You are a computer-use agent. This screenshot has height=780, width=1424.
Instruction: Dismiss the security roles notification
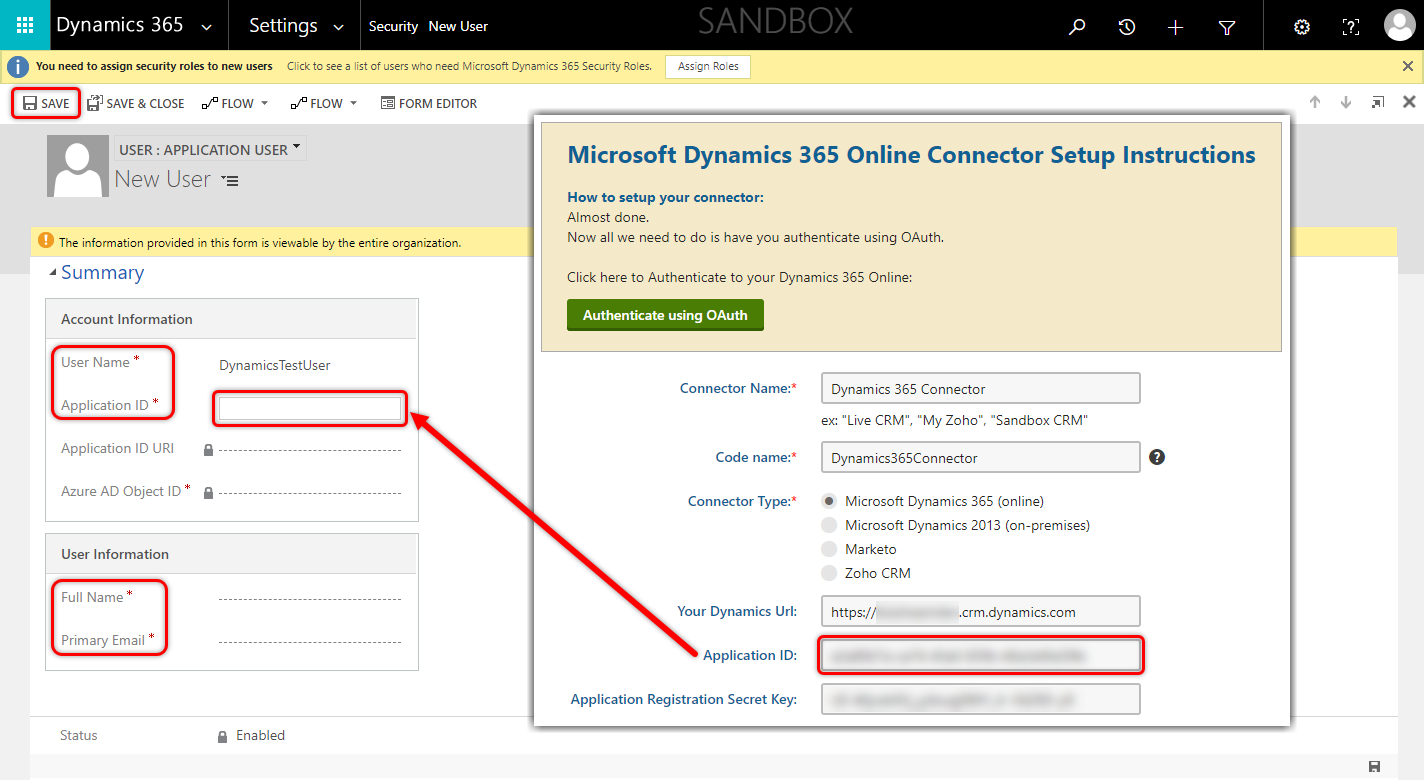1408,66
